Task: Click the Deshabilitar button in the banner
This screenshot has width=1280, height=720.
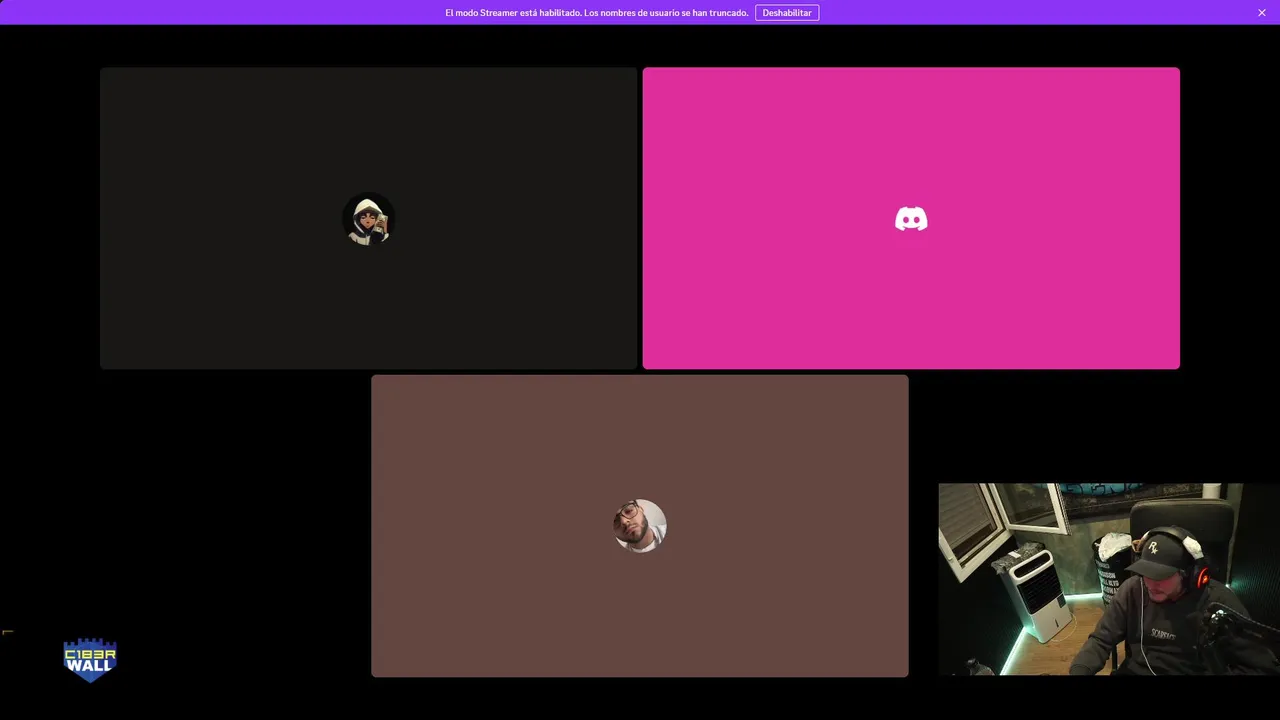Action: [x=787, y=13]
